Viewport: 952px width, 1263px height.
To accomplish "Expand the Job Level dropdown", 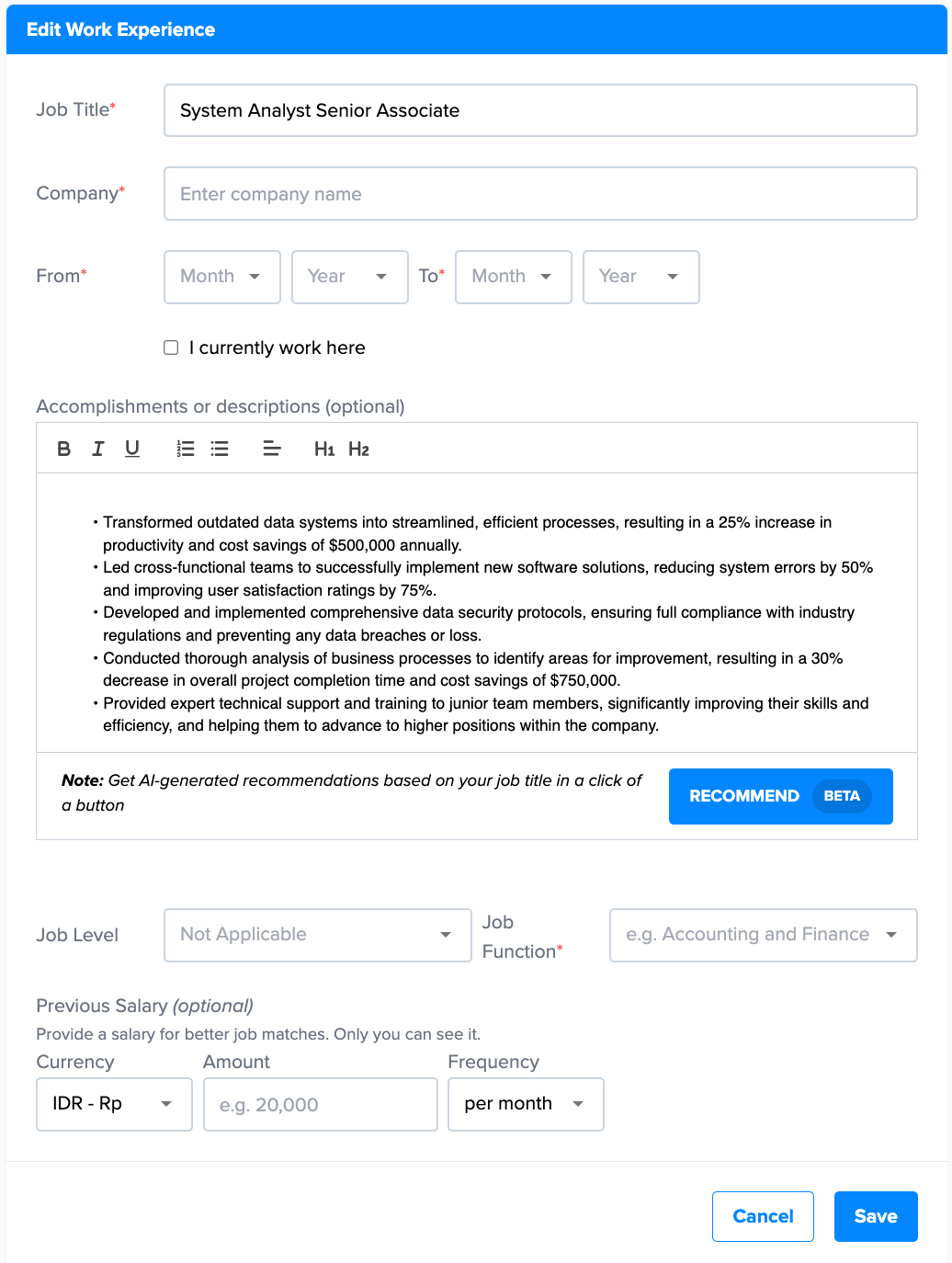I will point(317,935).
